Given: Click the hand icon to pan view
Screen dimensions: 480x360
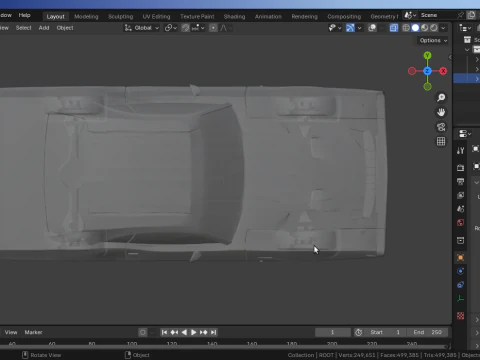Looking at the screenshot, I should (x=441, y=112).
